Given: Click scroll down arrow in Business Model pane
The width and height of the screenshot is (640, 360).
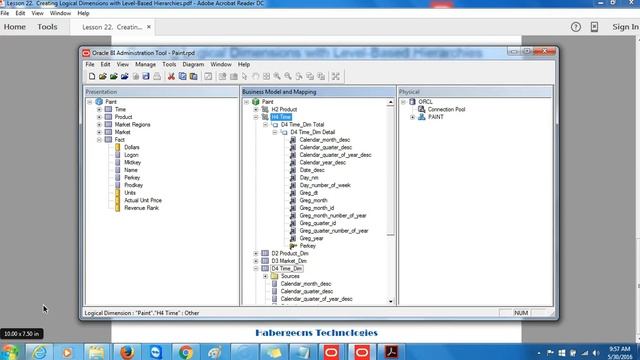Looking at the screenshot, I should (391, 301).
